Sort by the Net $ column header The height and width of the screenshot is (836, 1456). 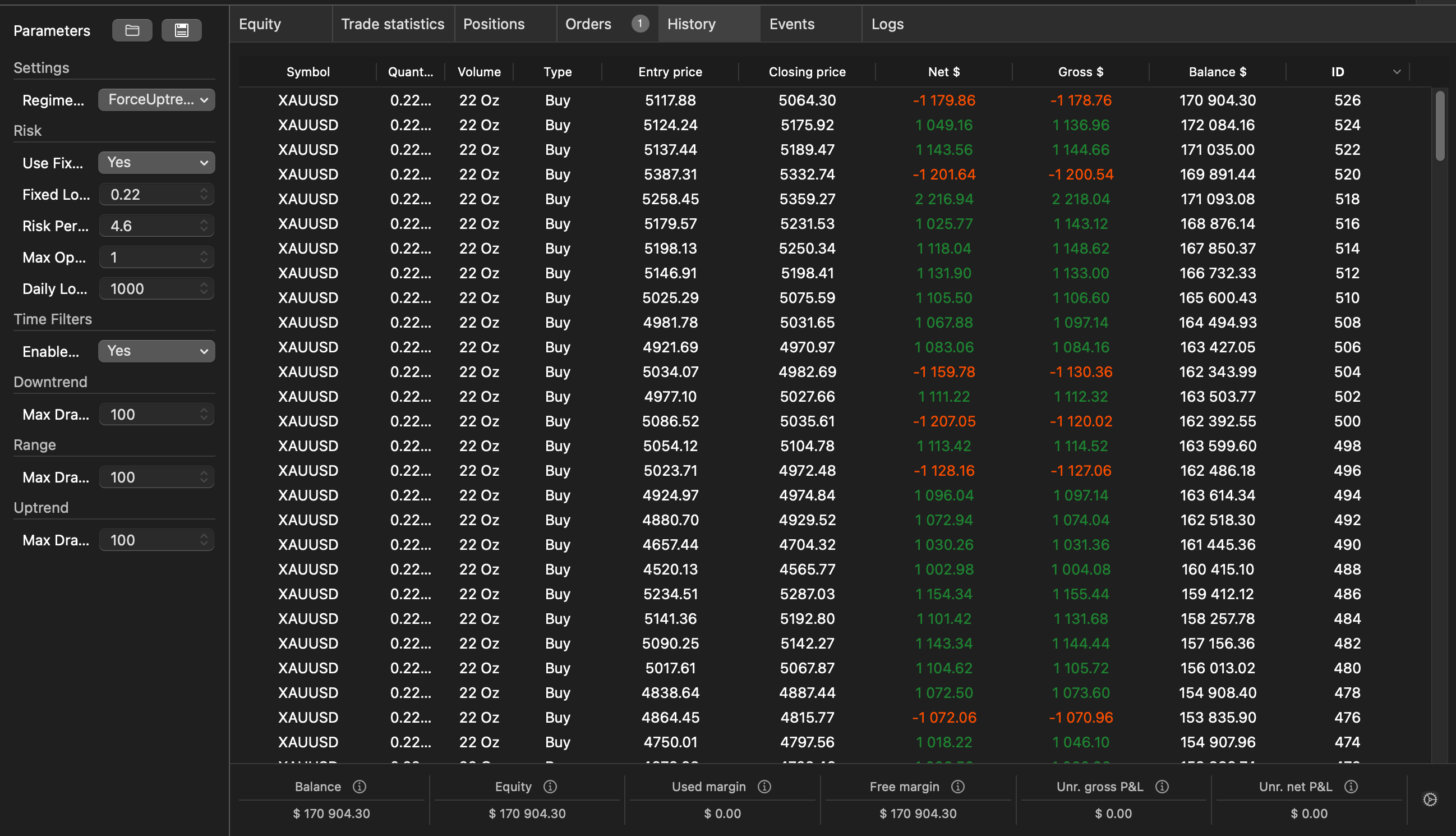point(943,72)
